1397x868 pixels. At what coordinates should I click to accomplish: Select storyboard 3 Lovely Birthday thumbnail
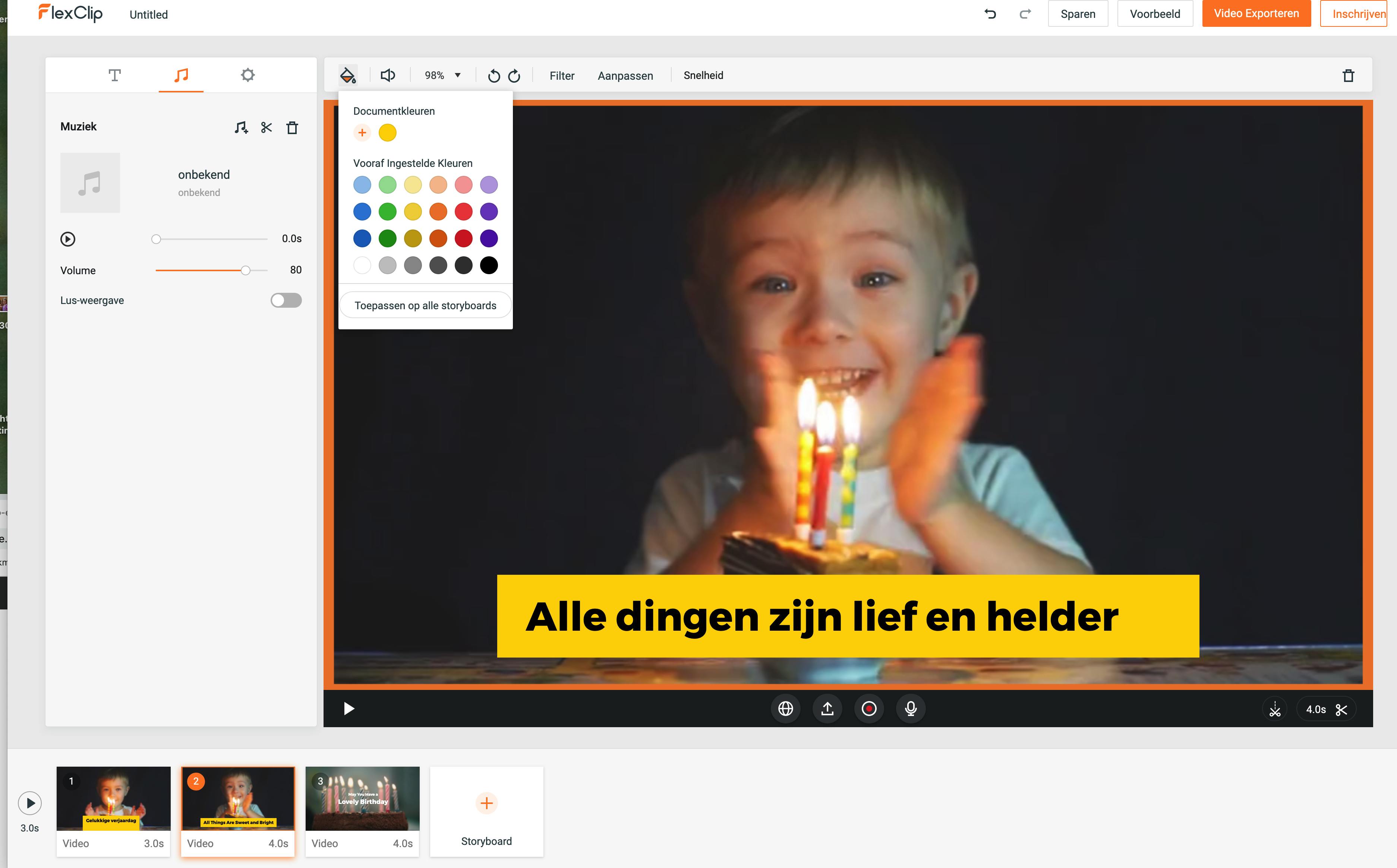tap(362, 799)
